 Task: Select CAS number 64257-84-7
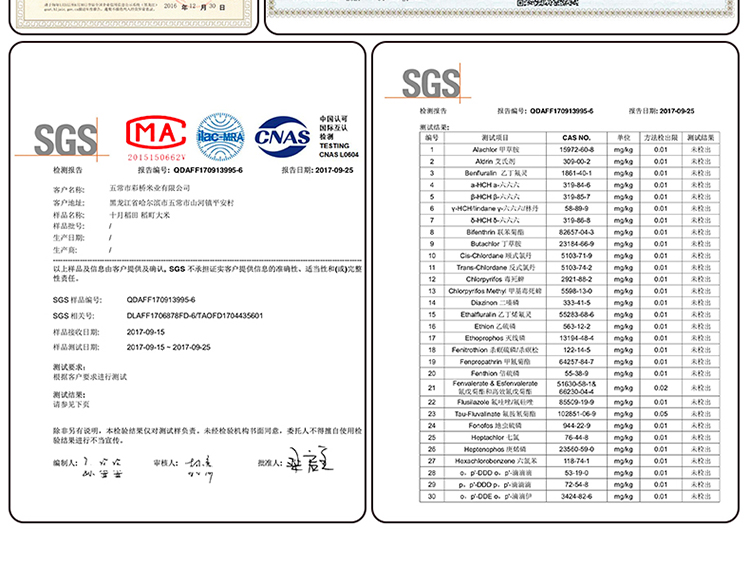click(x=576, y=361)
